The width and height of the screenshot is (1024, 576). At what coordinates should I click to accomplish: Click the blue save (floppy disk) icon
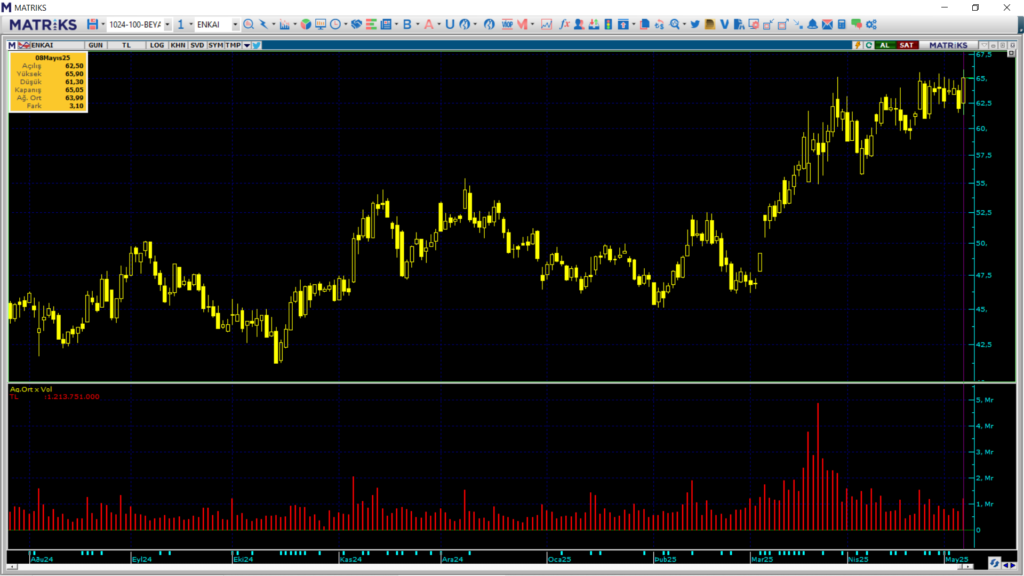tap(92, 24)
